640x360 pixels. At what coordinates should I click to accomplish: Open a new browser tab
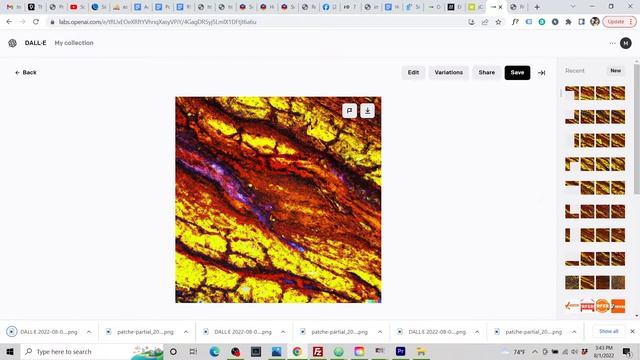click(x=537, y=7)
